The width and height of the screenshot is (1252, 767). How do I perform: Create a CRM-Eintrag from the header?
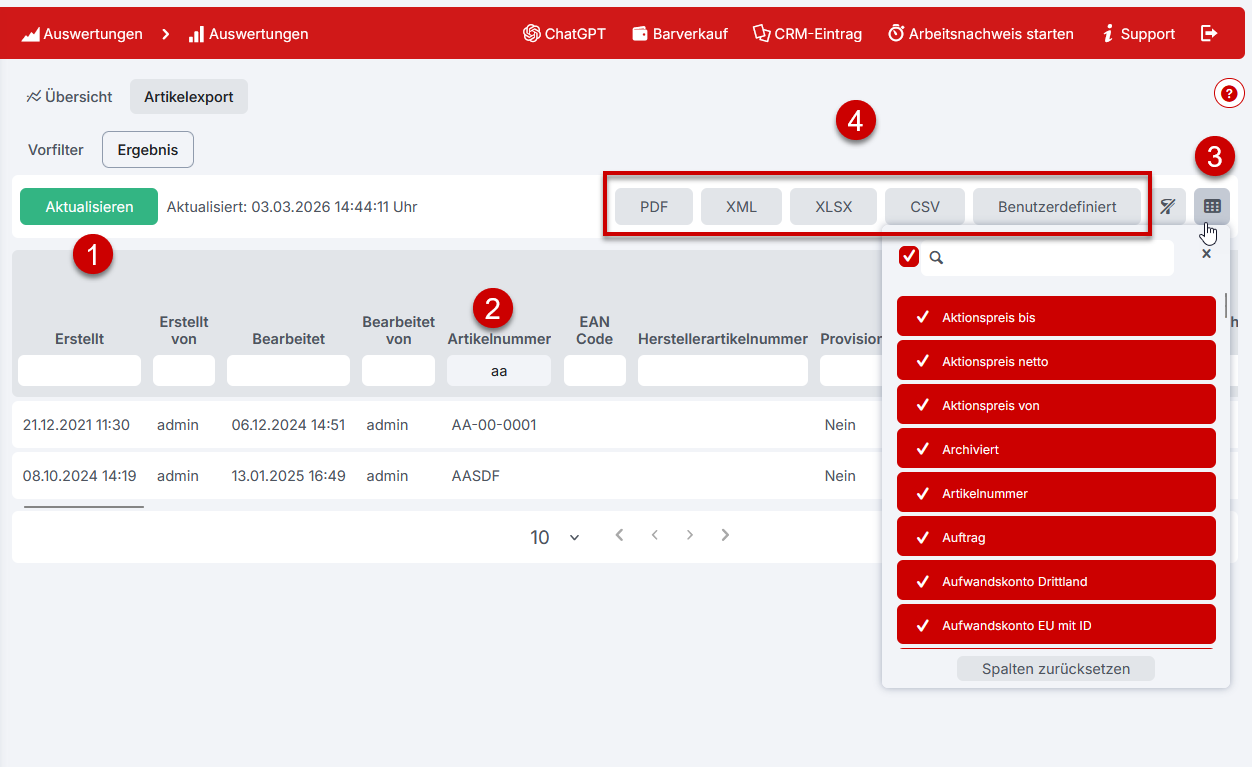coord(807,33)
